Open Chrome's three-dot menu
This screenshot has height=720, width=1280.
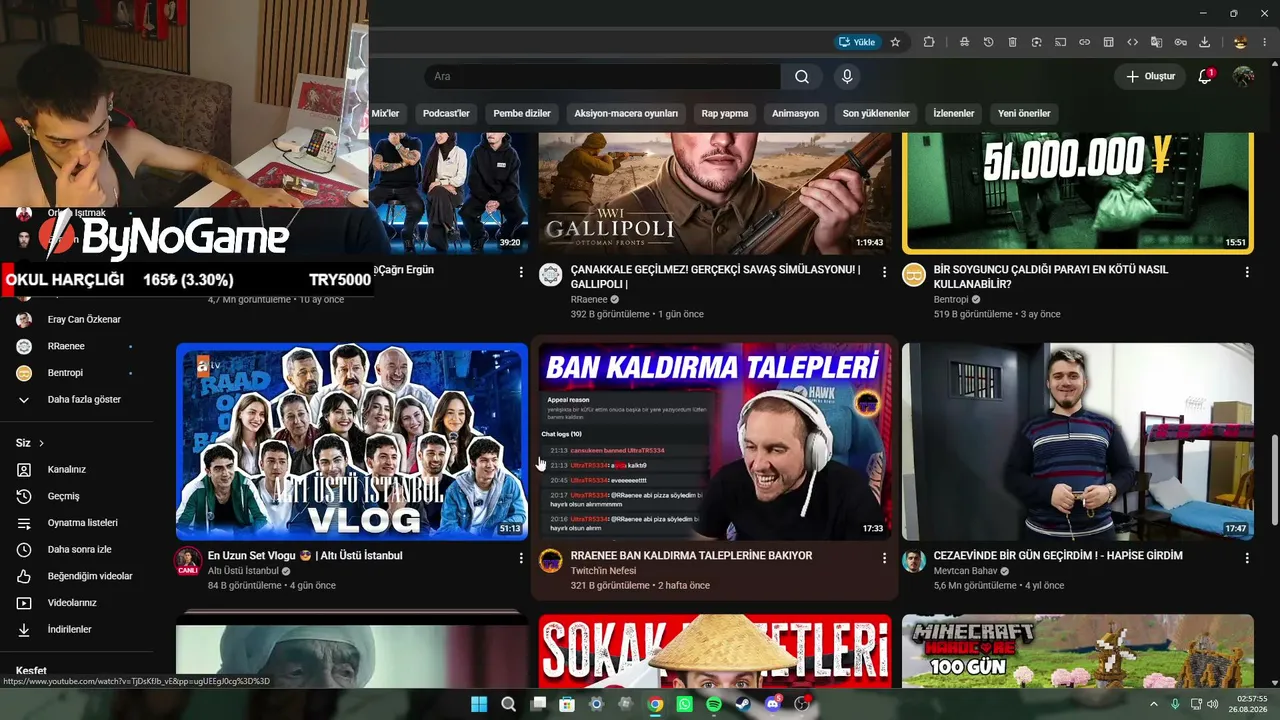point(1265,42)
